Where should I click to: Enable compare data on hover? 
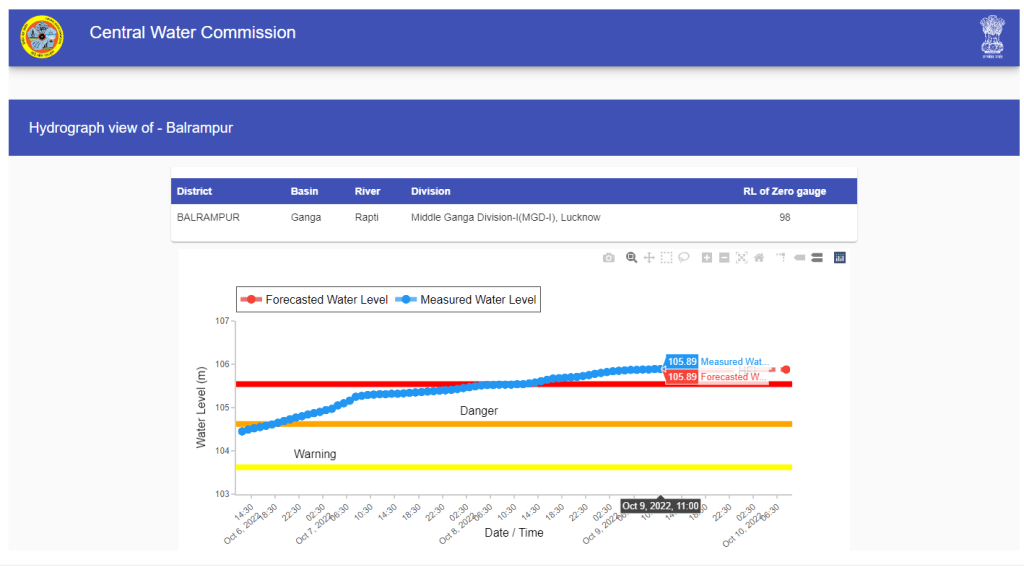pos(817,258)
